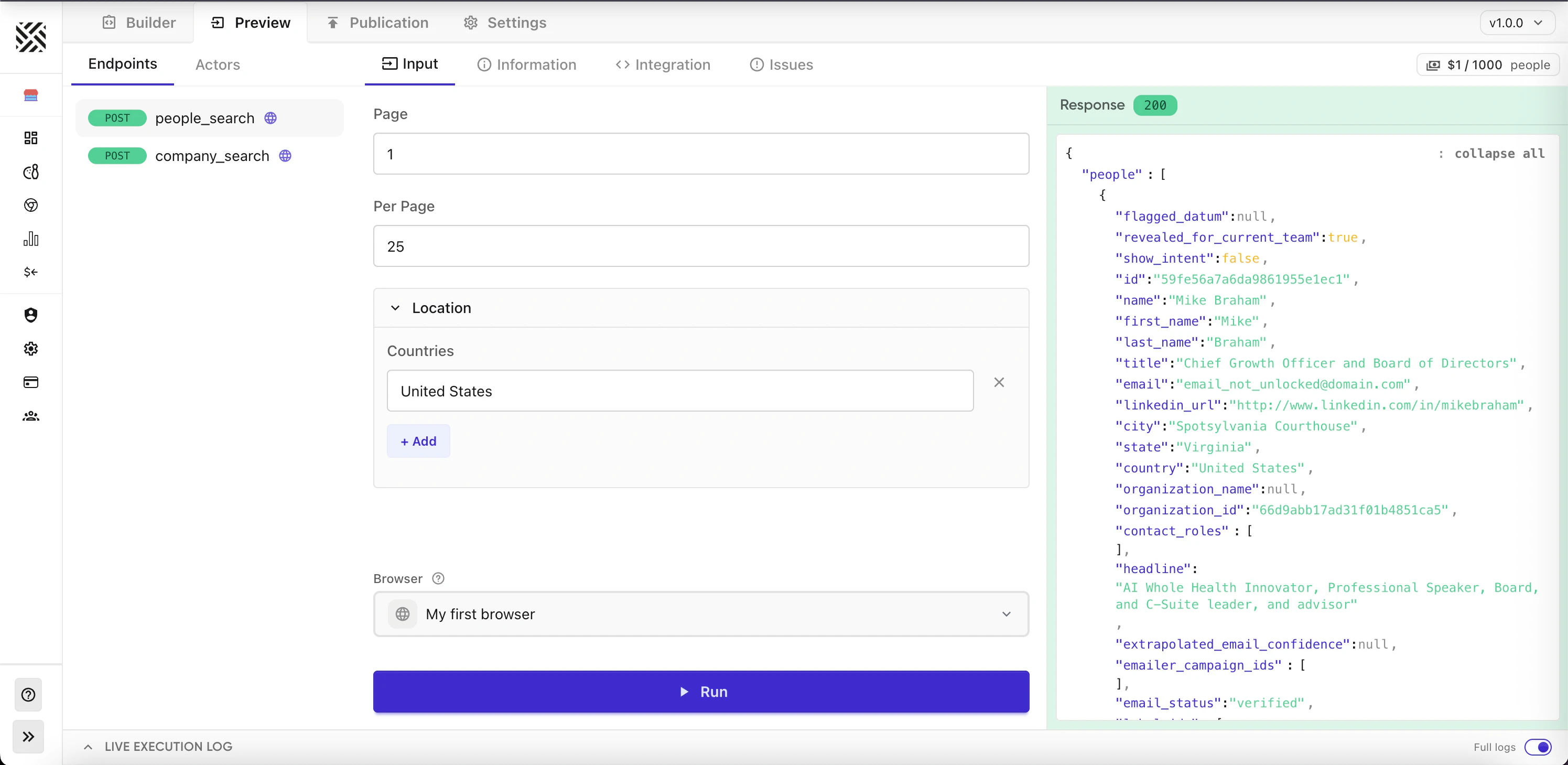Open the My first browser dropdown
This screenshot has height=765, width=1568.
tap(701, 614)
